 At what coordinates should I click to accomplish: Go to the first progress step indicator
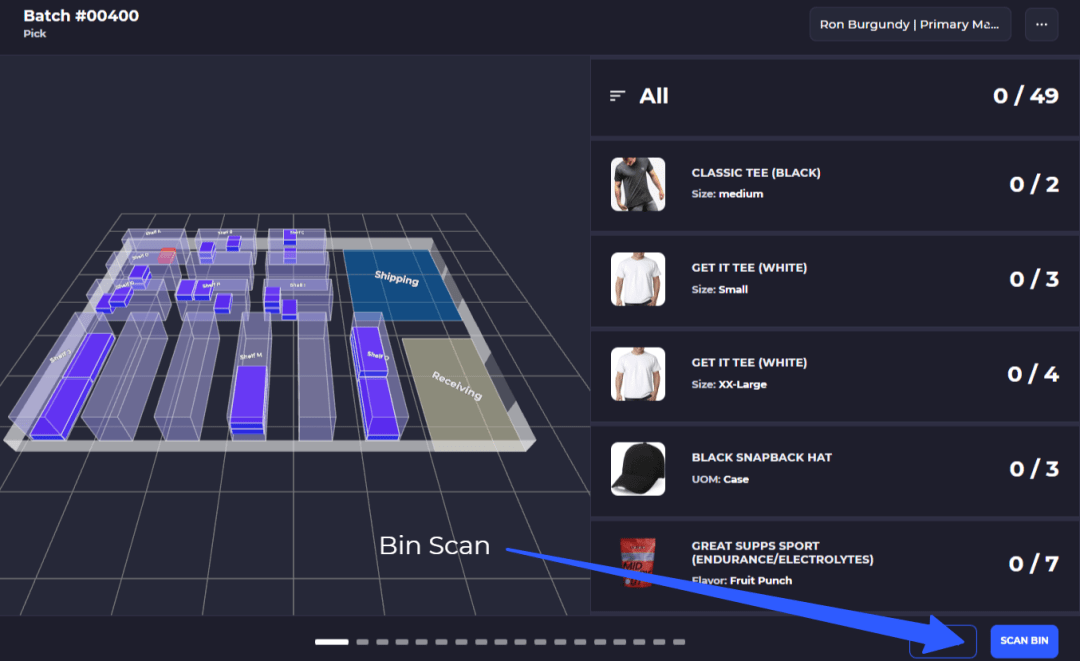332,642
